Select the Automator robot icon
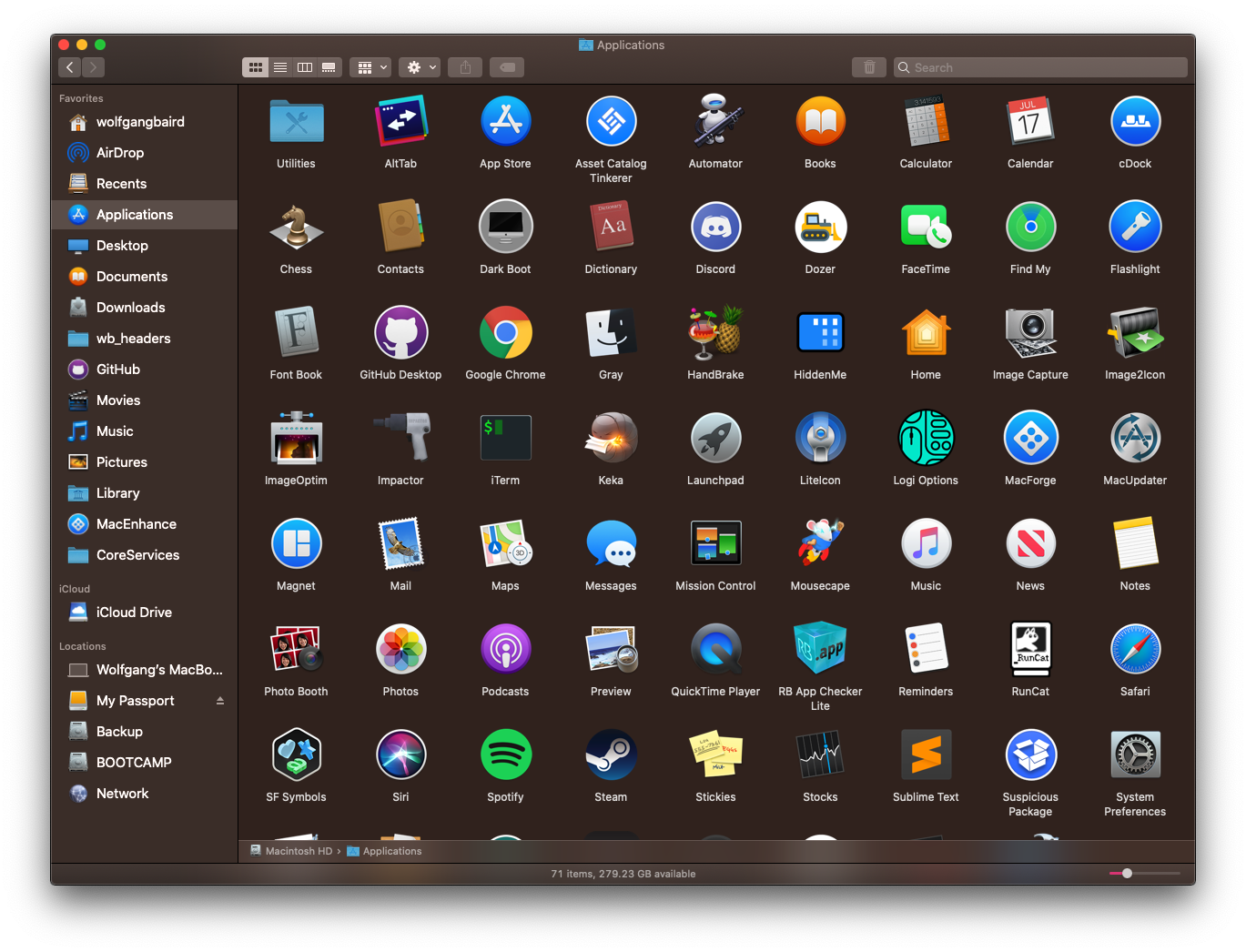 [x=715, y=122]
